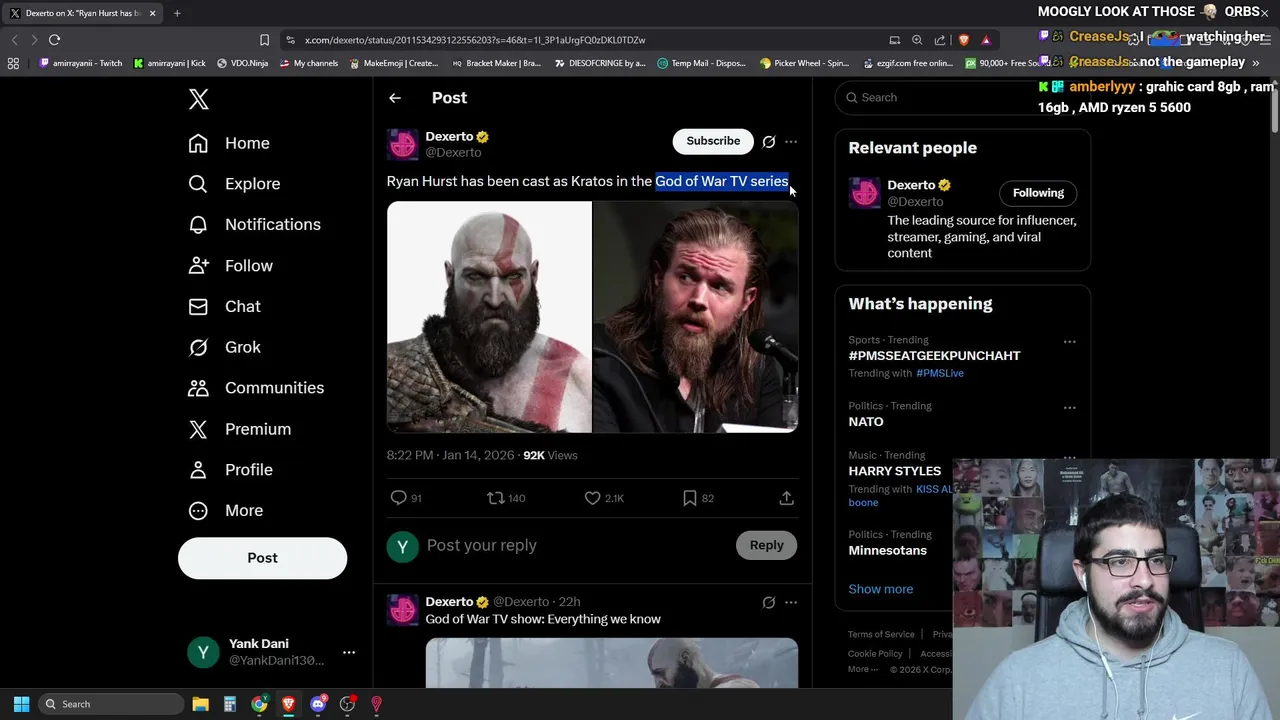Open Profile in the sidebar
Image resolution: width=1280 pixels, height=720 pixels.
click(x=230, y=470)
